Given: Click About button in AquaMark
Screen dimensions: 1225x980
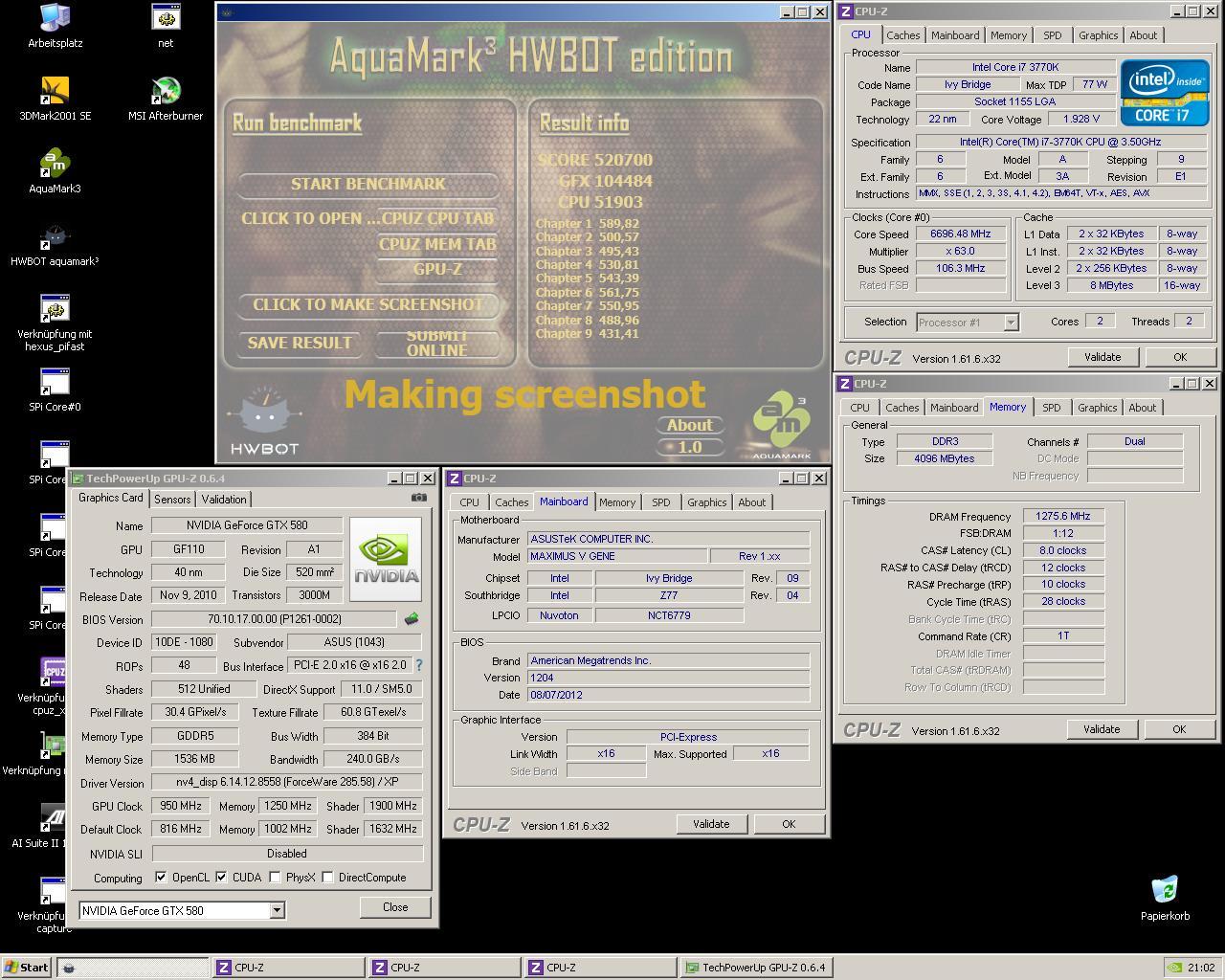Looking at the screenshot, I should point(689,425).
